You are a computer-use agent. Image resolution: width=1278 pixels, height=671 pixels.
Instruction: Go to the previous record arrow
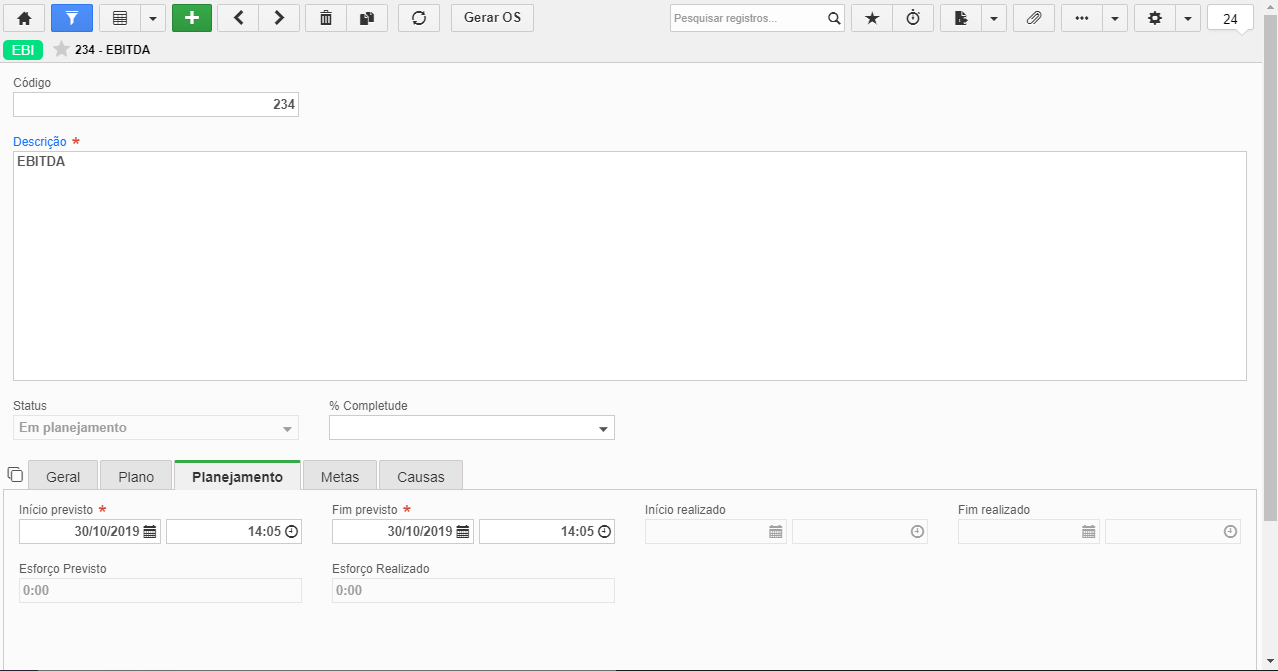pos(237,18)
